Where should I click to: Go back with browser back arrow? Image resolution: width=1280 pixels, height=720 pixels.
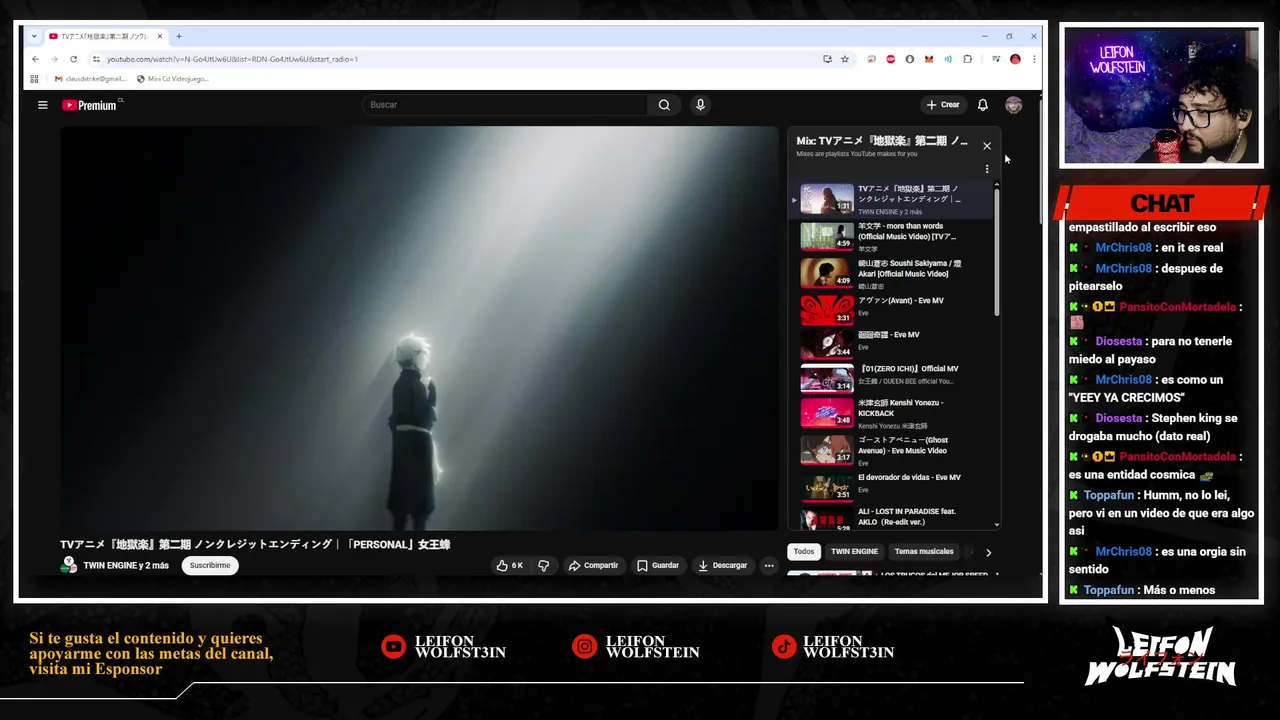34,59
